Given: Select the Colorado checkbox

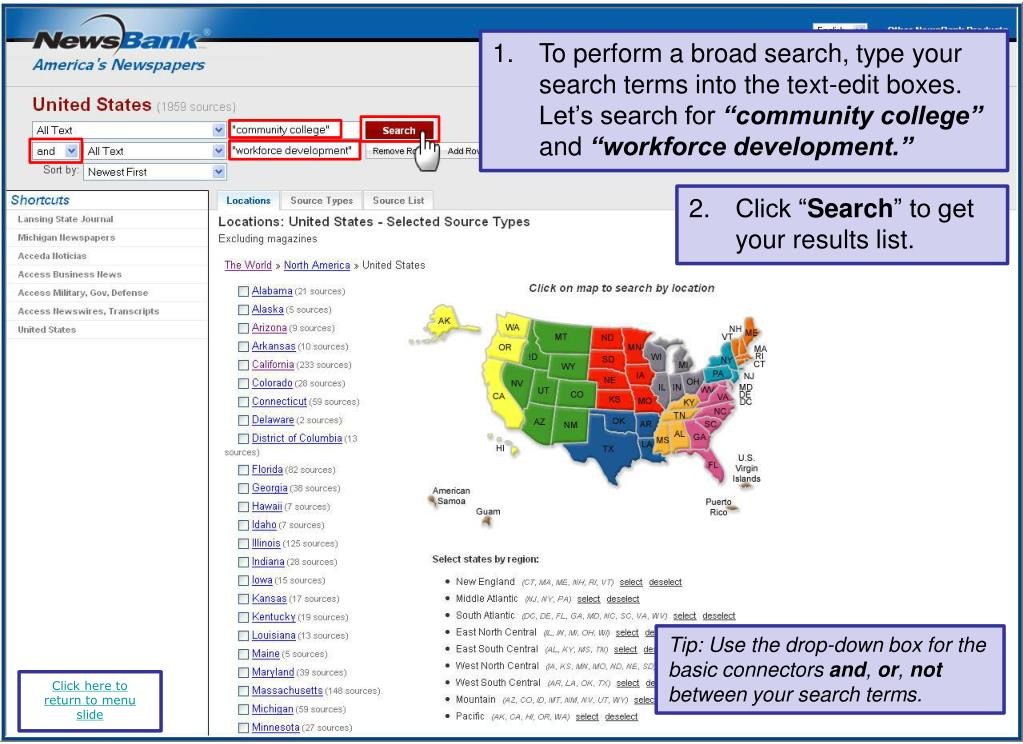Looking at the screenshot, I should 243,383.
